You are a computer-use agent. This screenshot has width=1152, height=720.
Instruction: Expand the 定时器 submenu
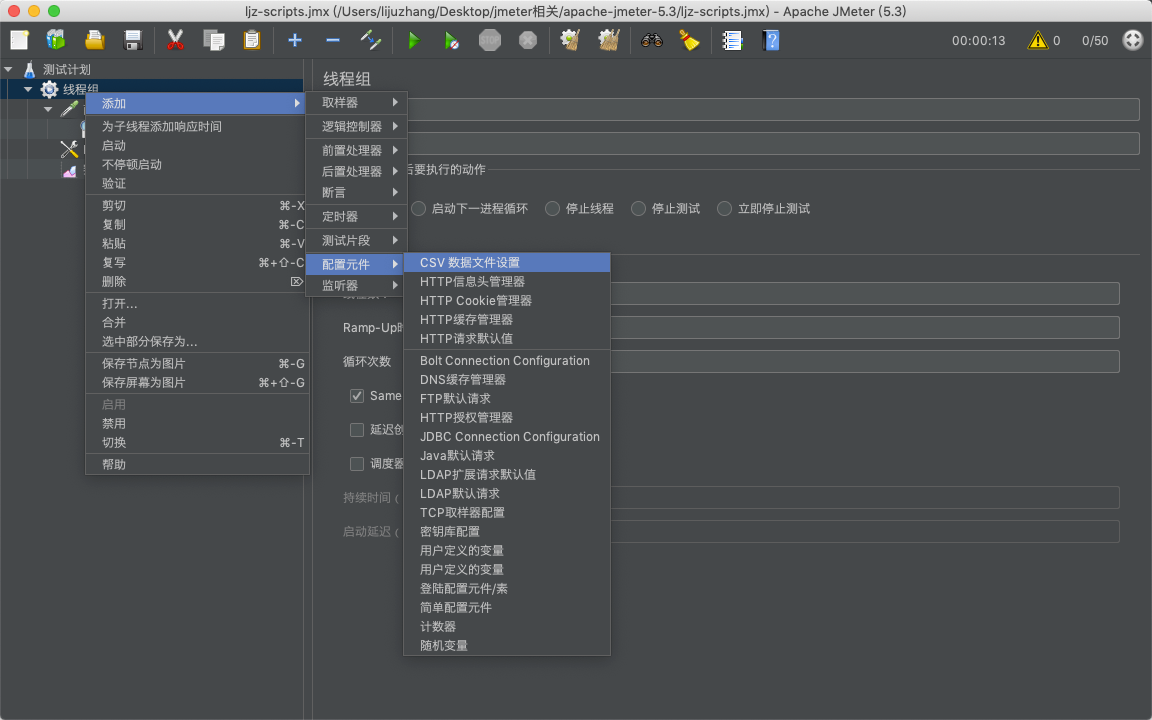tap(356, 216)
